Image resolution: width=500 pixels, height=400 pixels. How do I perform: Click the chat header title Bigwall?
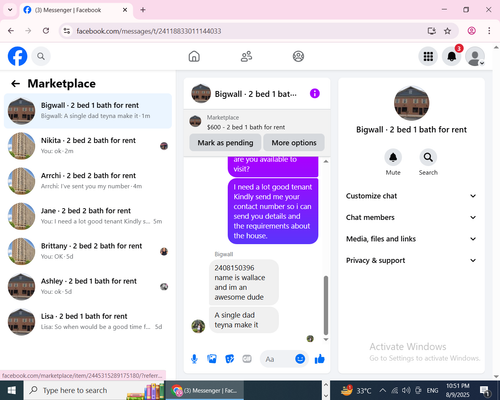255,94
